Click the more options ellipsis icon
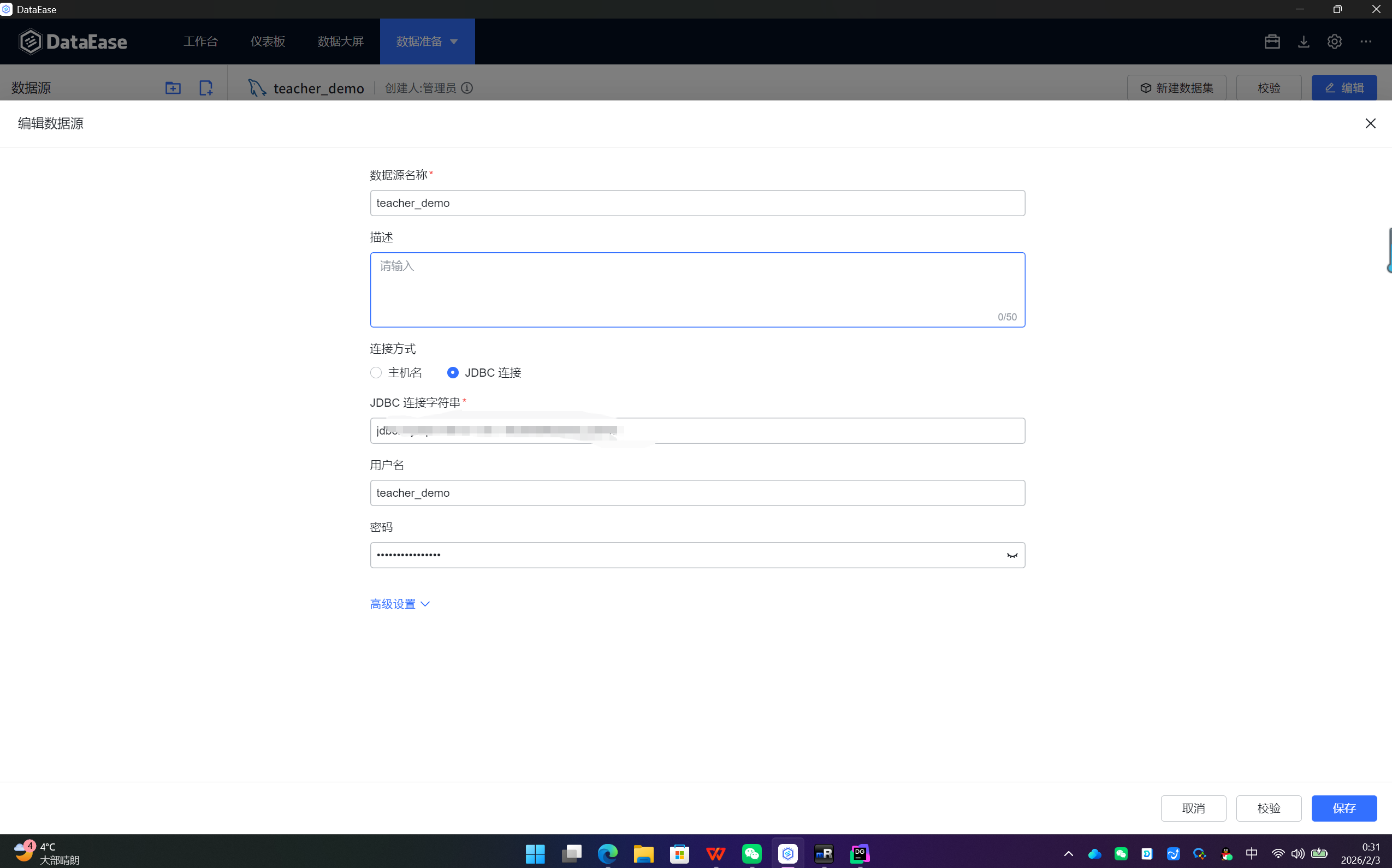This screenshot has height=868, width=1392. click(x=1366, y=41)
